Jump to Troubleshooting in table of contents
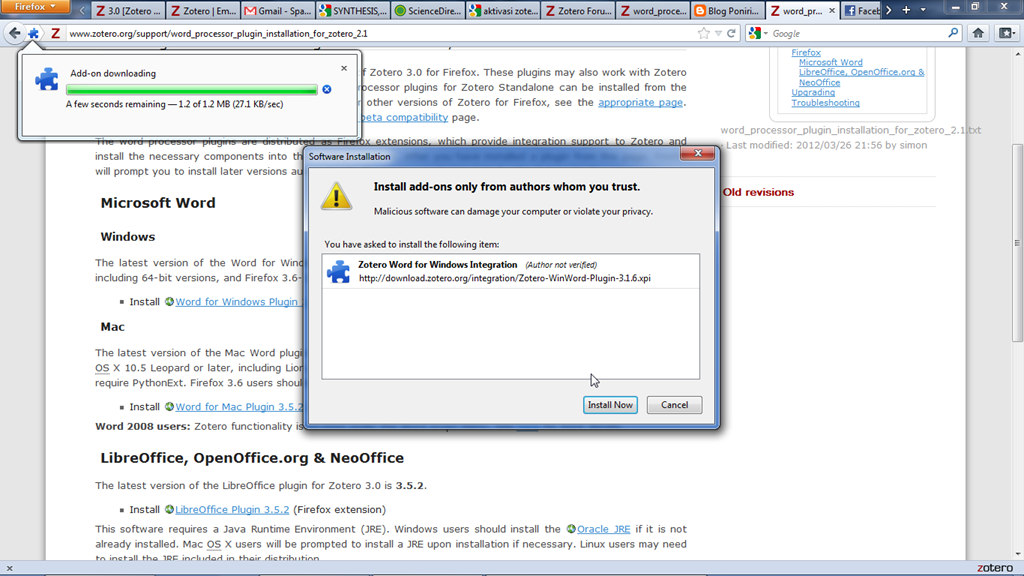Image resolution: width=1024 pixels, height=576 pixels. pos(825,103)
